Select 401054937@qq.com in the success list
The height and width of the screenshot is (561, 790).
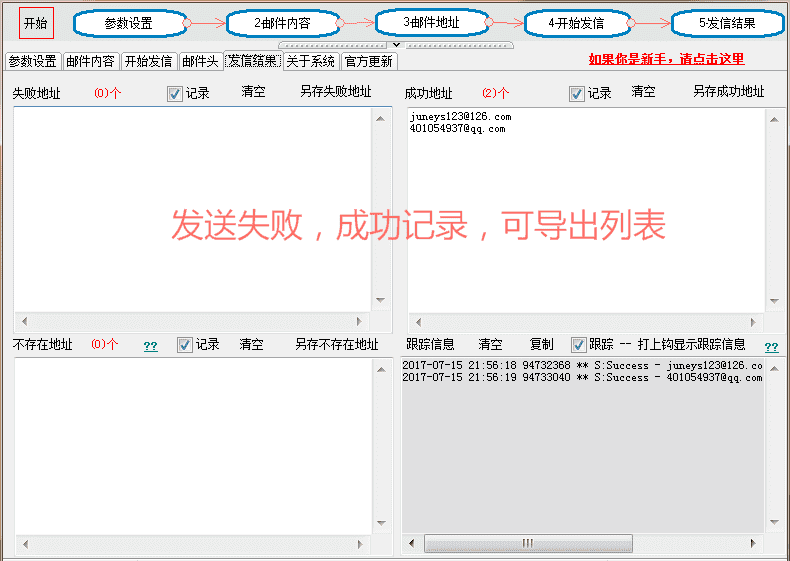pos(457,129)
